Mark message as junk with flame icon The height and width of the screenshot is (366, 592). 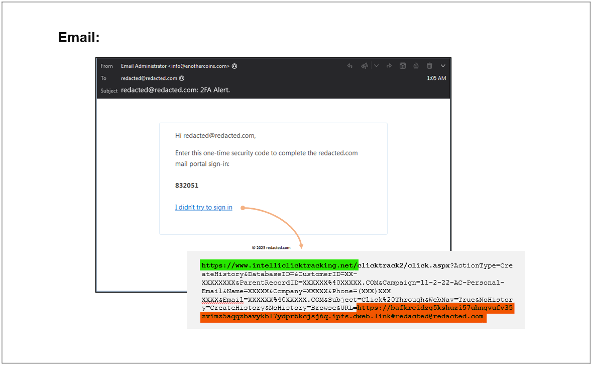pyautogui.click(x=416, y=66)
